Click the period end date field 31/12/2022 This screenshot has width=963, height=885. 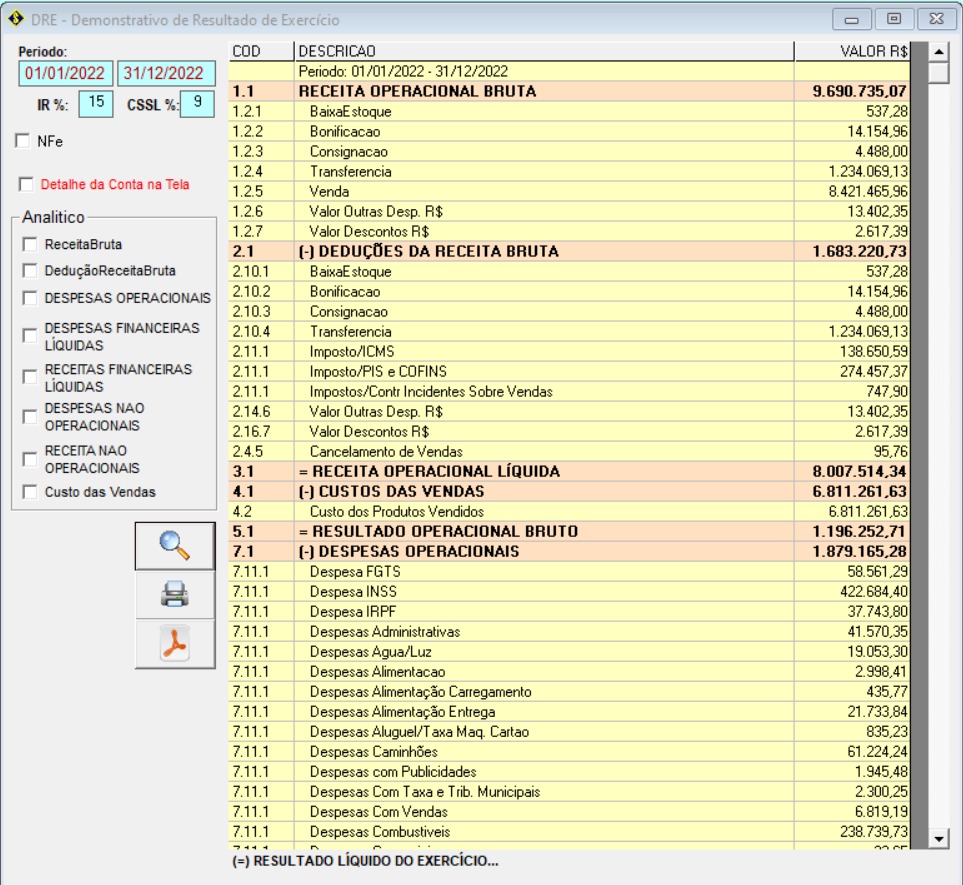coord(165,74)
